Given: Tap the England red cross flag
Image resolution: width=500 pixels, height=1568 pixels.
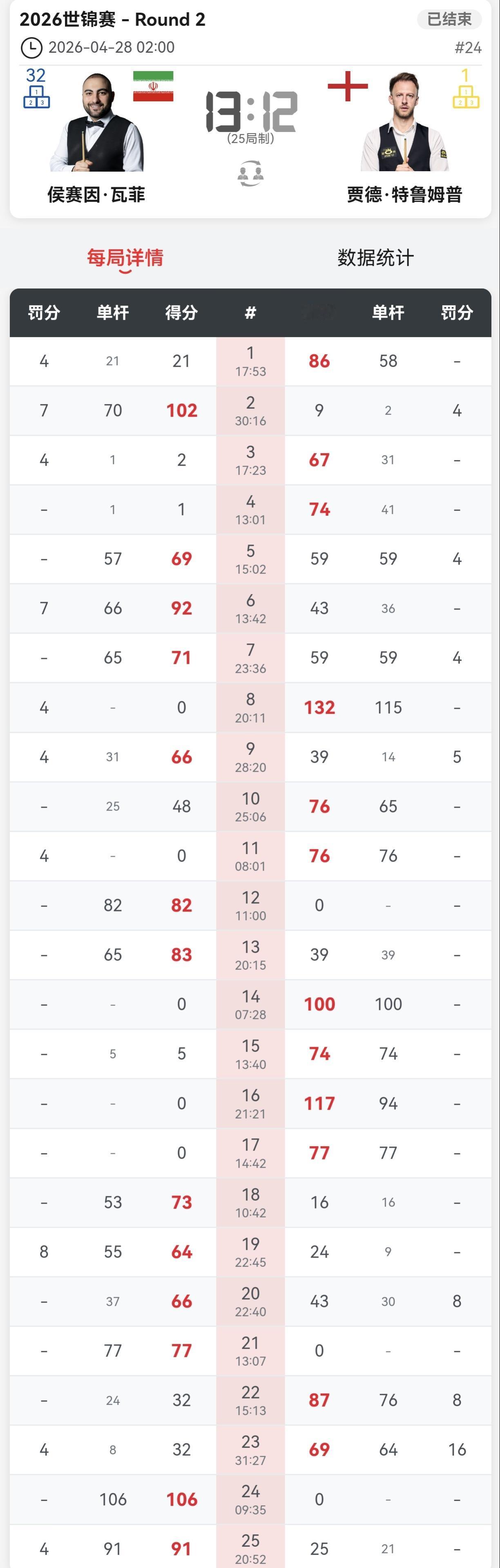Looking at the screenshot, I should 347,86.
